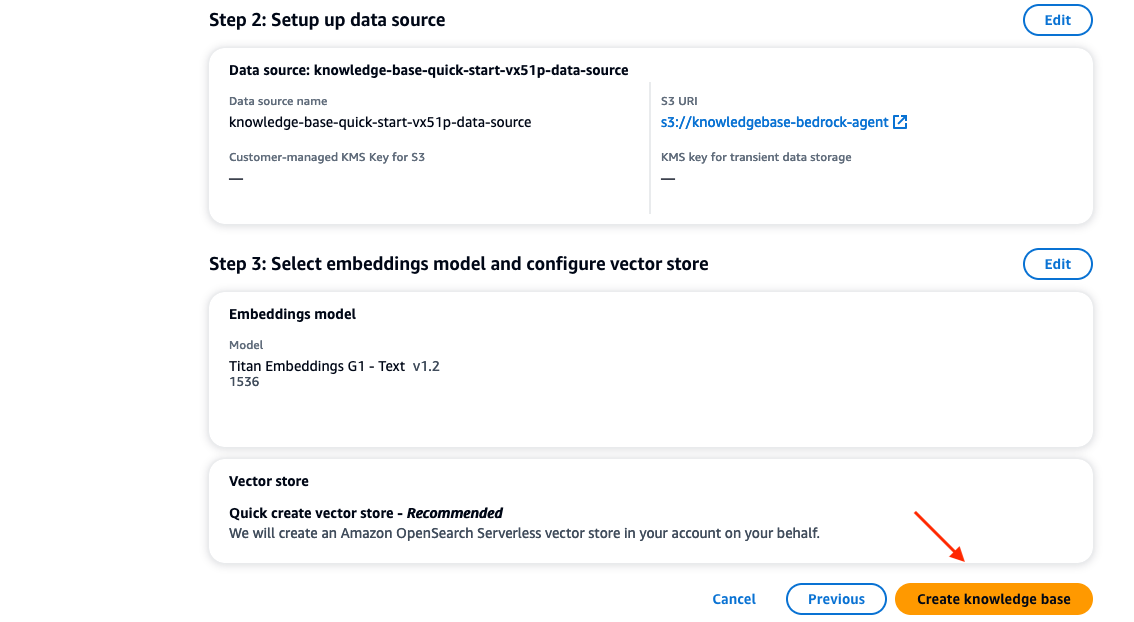Click the Embeddings model section title
The width and height of the screenshot is (1134, 622).
click(x=292, y=314)
